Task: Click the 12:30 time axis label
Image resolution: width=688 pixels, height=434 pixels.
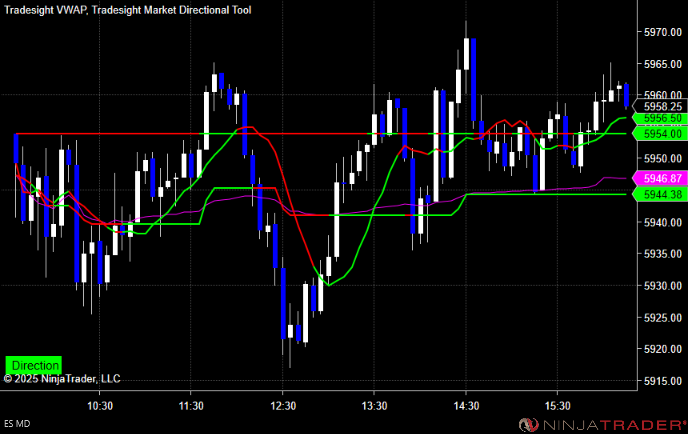Action: [283, 405]
